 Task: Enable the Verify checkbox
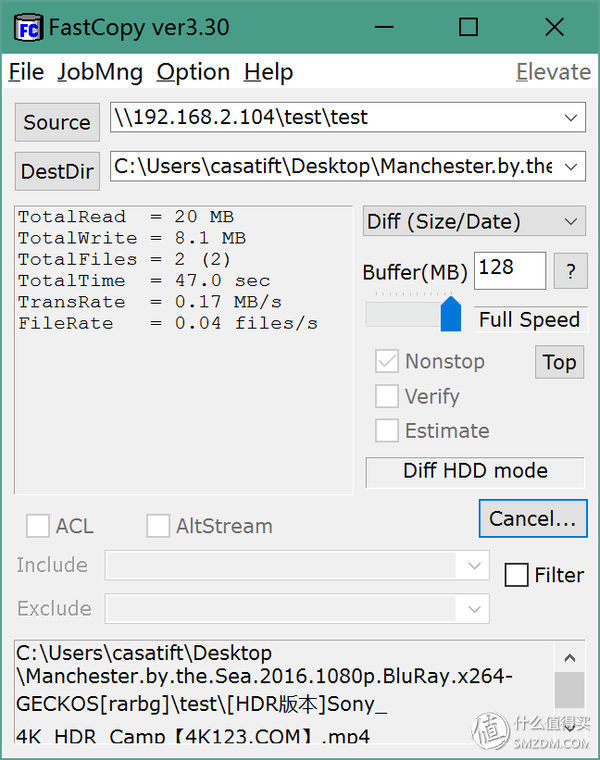click(x=387, y=397)
